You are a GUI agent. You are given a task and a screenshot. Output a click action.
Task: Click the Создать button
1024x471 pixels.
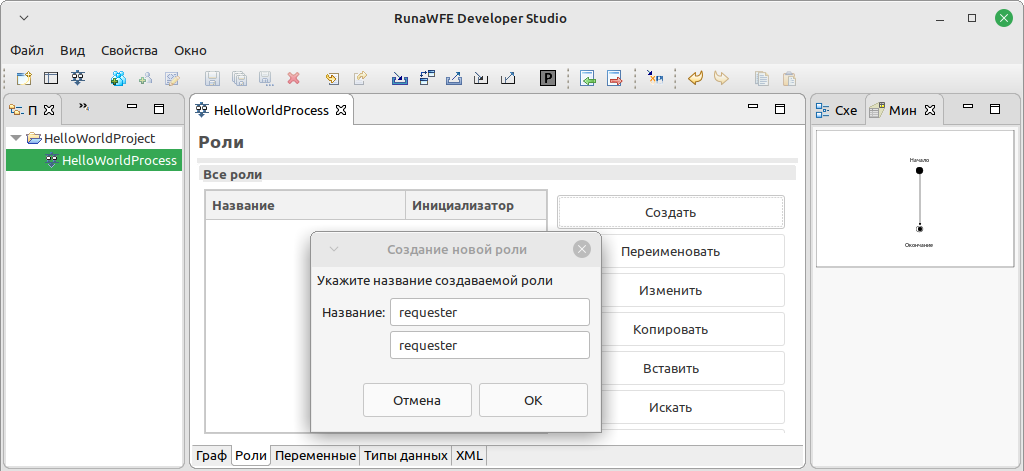pos(671,212)
